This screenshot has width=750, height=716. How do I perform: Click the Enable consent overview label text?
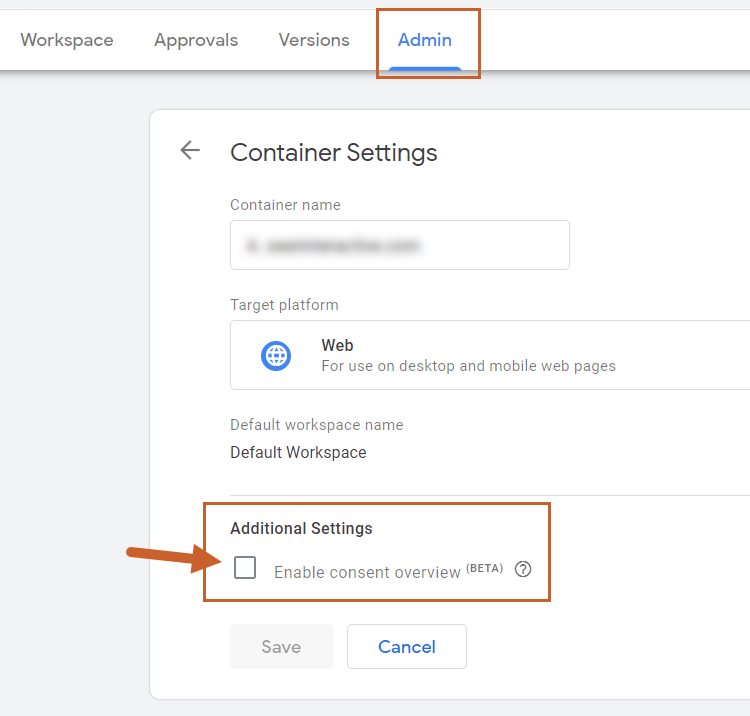367,573
